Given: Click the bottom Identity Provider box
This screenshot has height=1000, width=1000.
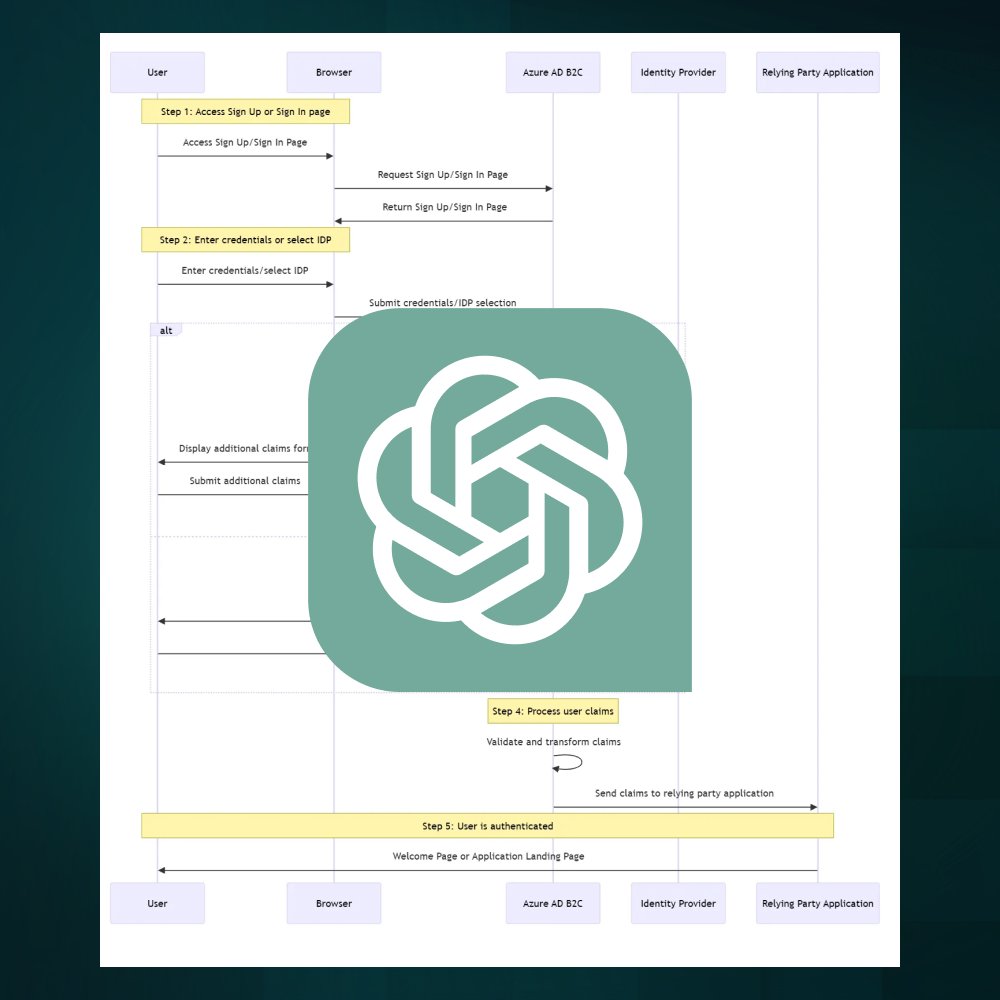Looking at the screenshot, I should (678, 903).
